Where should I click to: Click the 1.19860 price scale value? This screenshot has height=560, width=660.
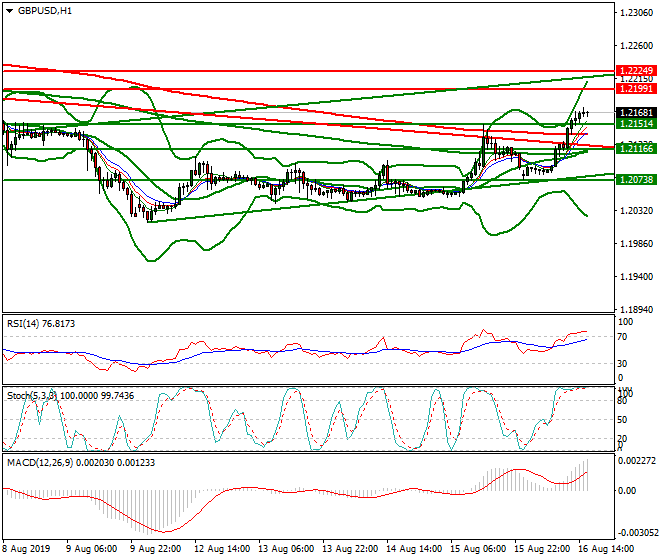636,244
